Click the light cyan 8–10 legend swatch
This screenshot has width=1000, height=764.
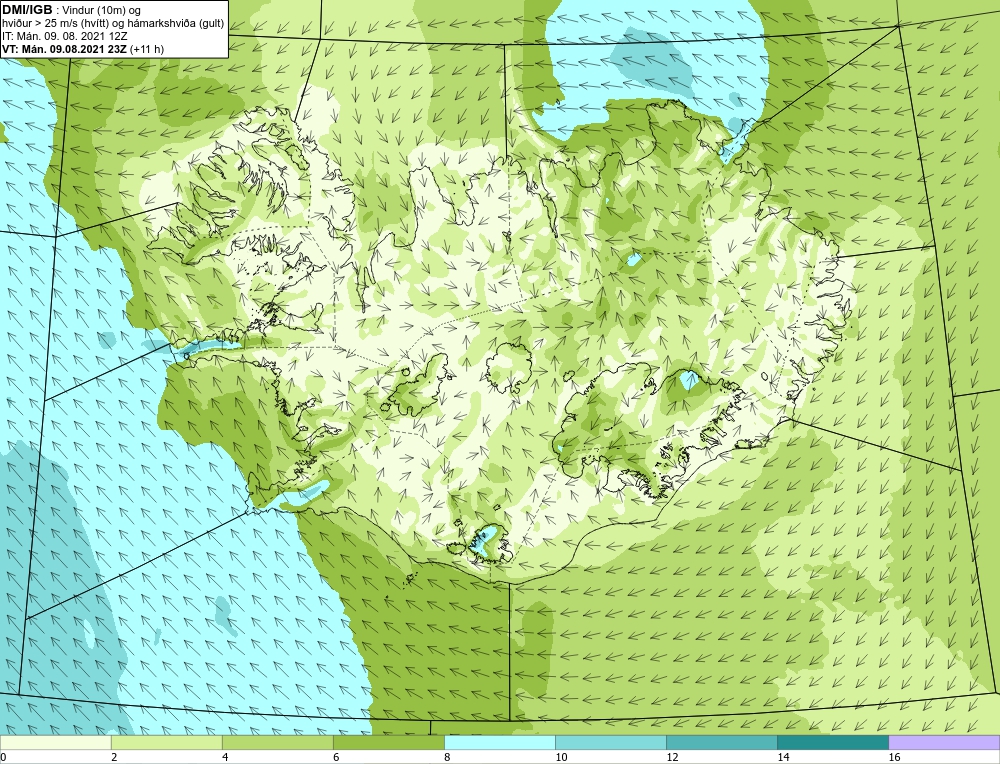499,743
